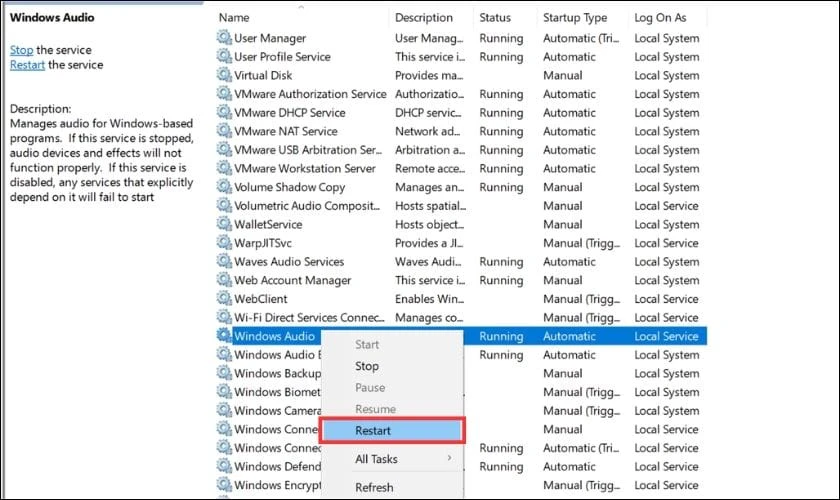Click the gear icon beside VMware USB Arbitration

(x=224, y=150)
